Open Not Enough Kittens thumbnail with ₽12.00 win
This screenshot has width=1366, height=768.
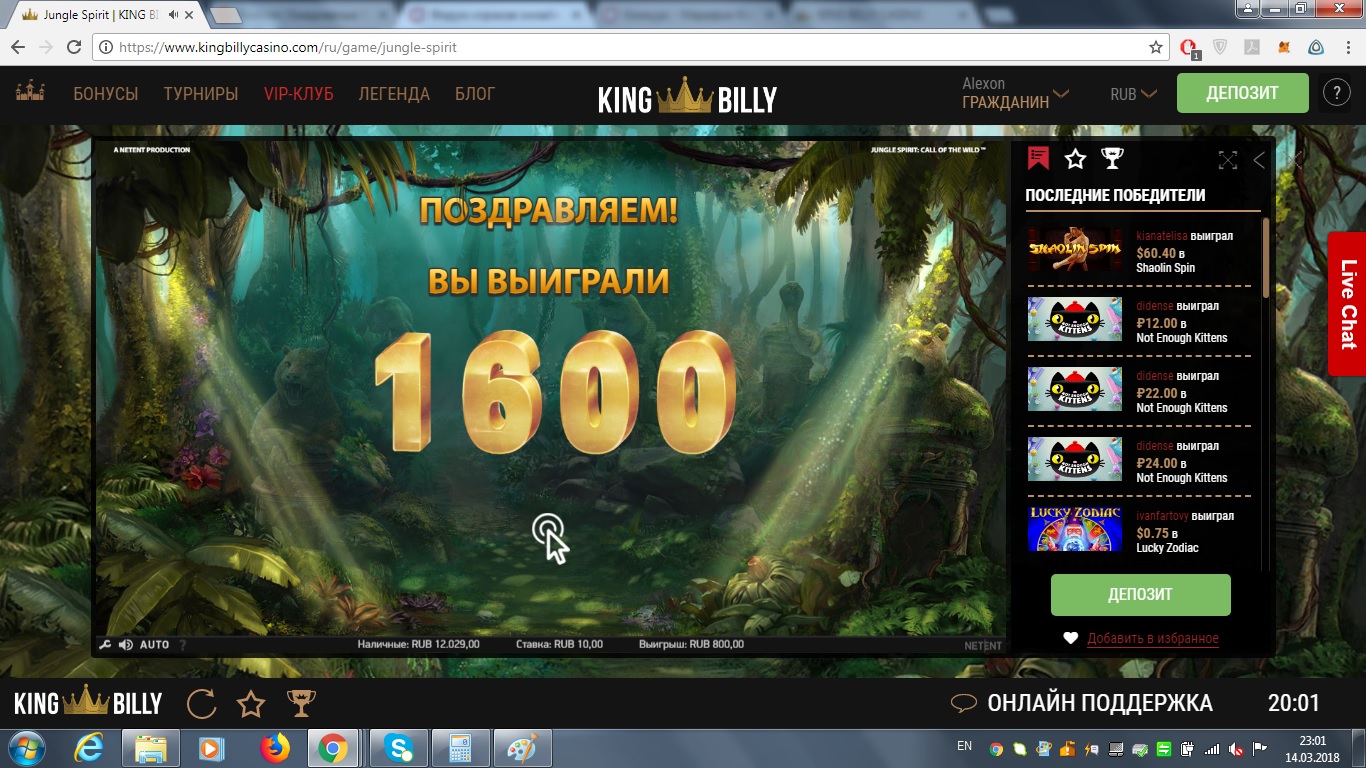(1075, 320)
